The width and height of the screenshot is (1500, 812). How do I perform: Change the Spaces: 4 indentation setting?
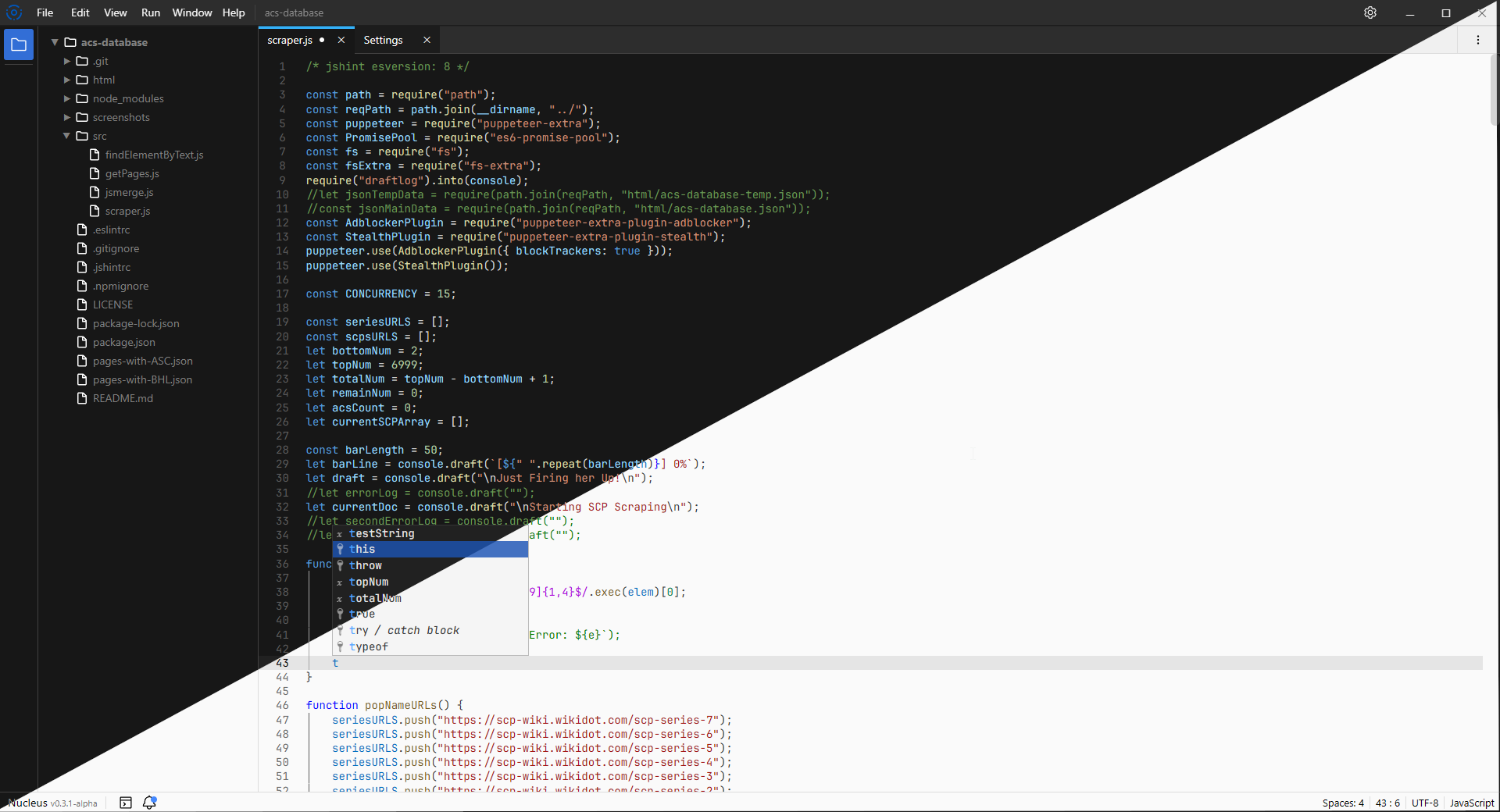point(1343,803)
